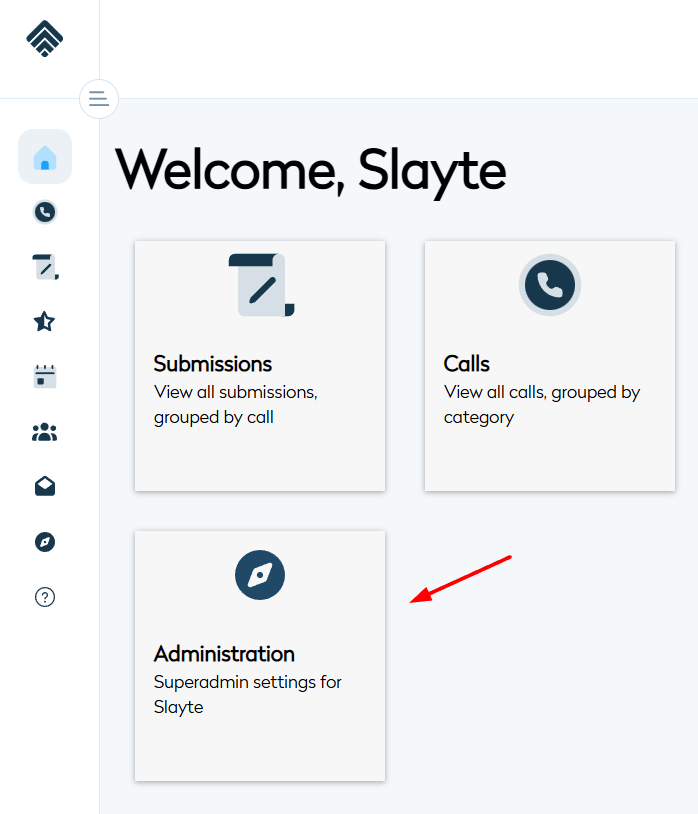Screen dimensions: 698x814
Task: Open the people group icon in the sidebar
Action: click(x=45, y=432)
